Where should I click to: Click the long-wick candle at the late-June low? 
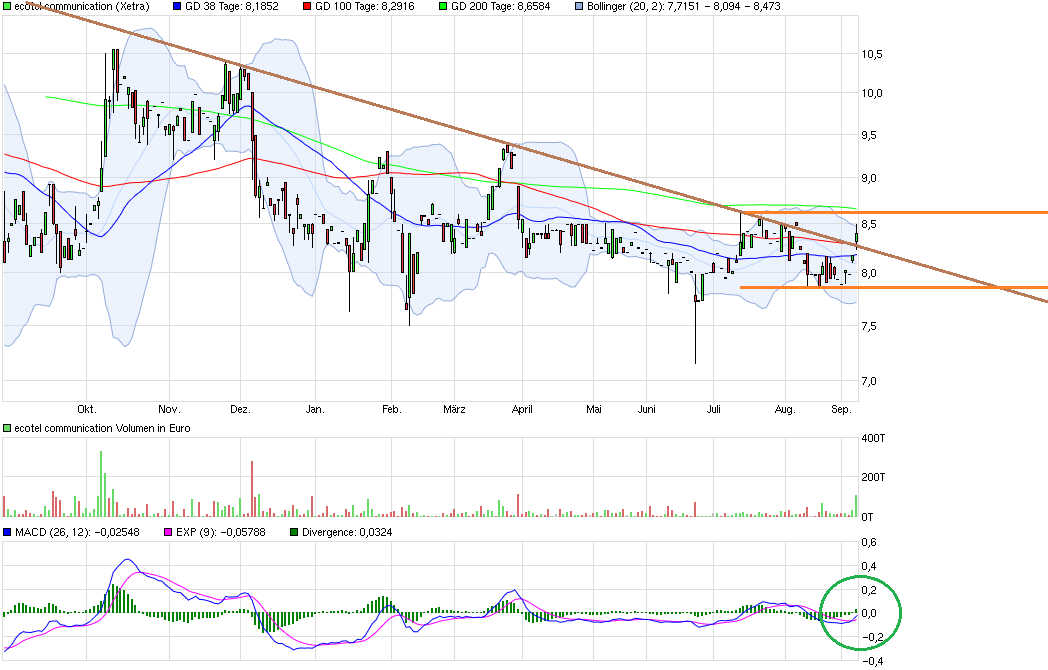tap(696, 319)
